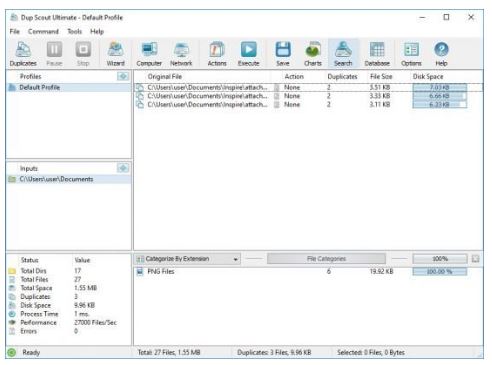Viewport: 492px width, 365px height.
Task: Select the PNG Files category row
Action: (x=308, y=272)
